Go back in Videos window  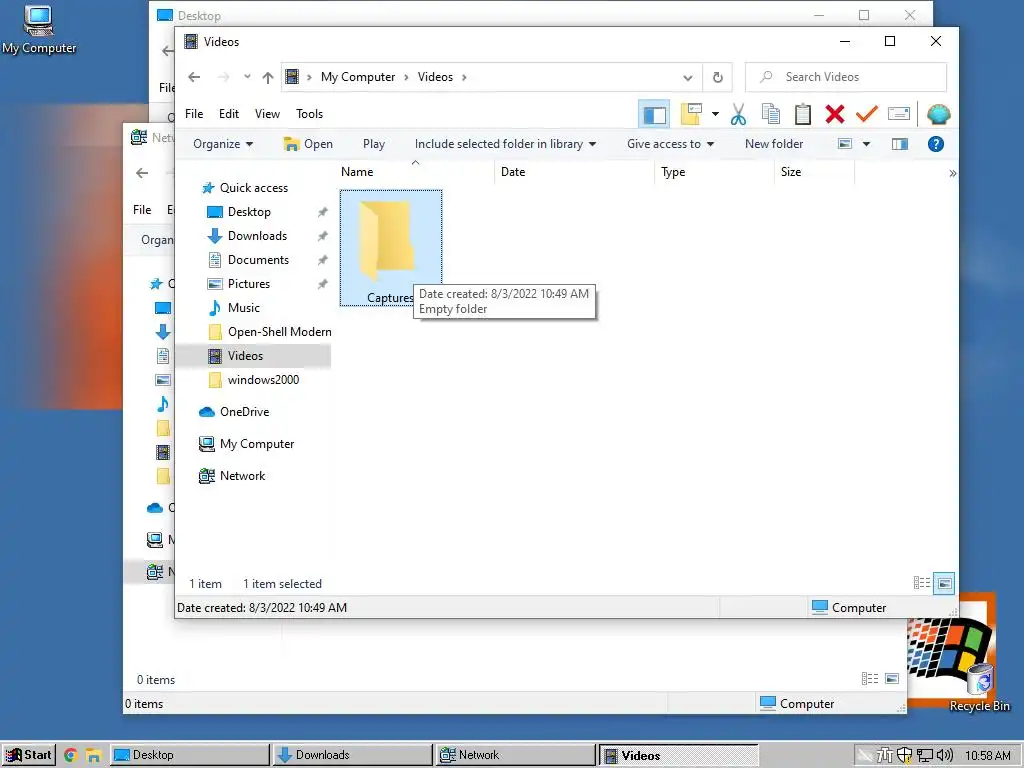pyautogui.click(x=194, y=77)
